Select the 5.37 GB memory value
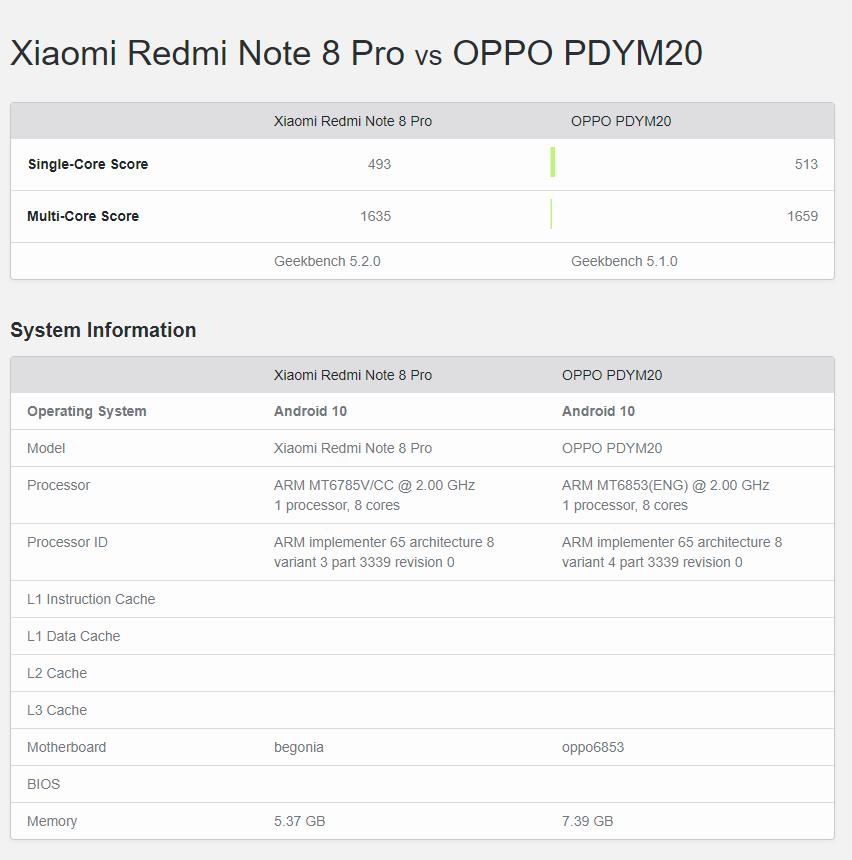 click(x=300, y=821)
